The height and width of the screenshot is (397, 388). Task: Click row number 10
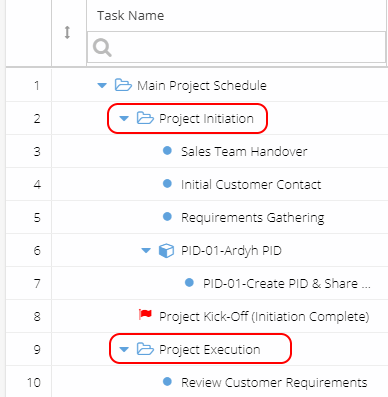point(34,383)
